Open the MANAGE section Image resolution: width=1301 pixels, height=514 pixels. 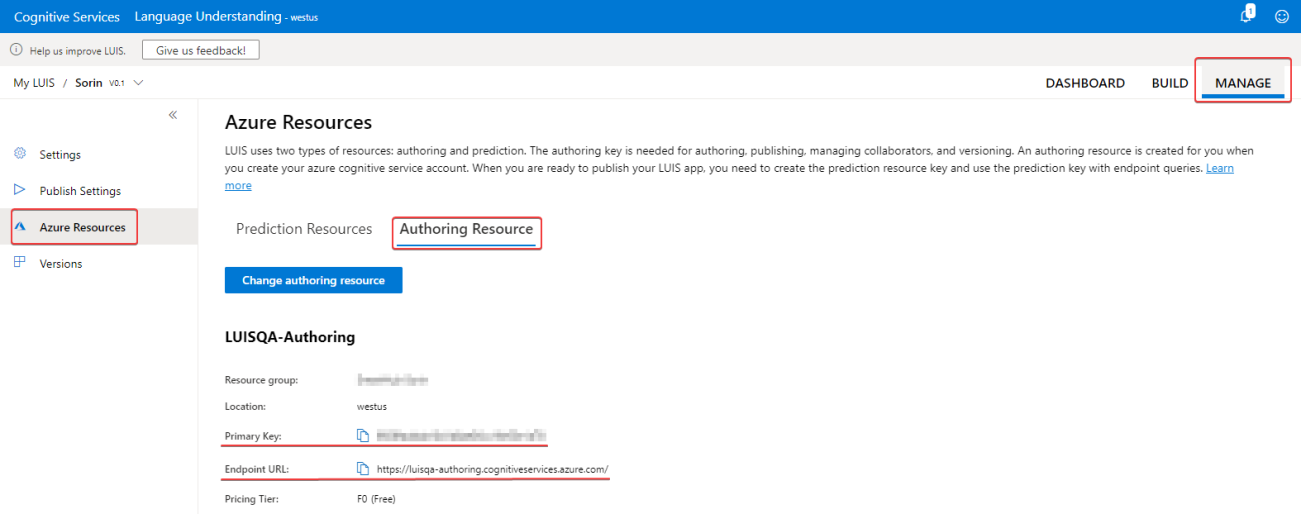click(1243, 83)
